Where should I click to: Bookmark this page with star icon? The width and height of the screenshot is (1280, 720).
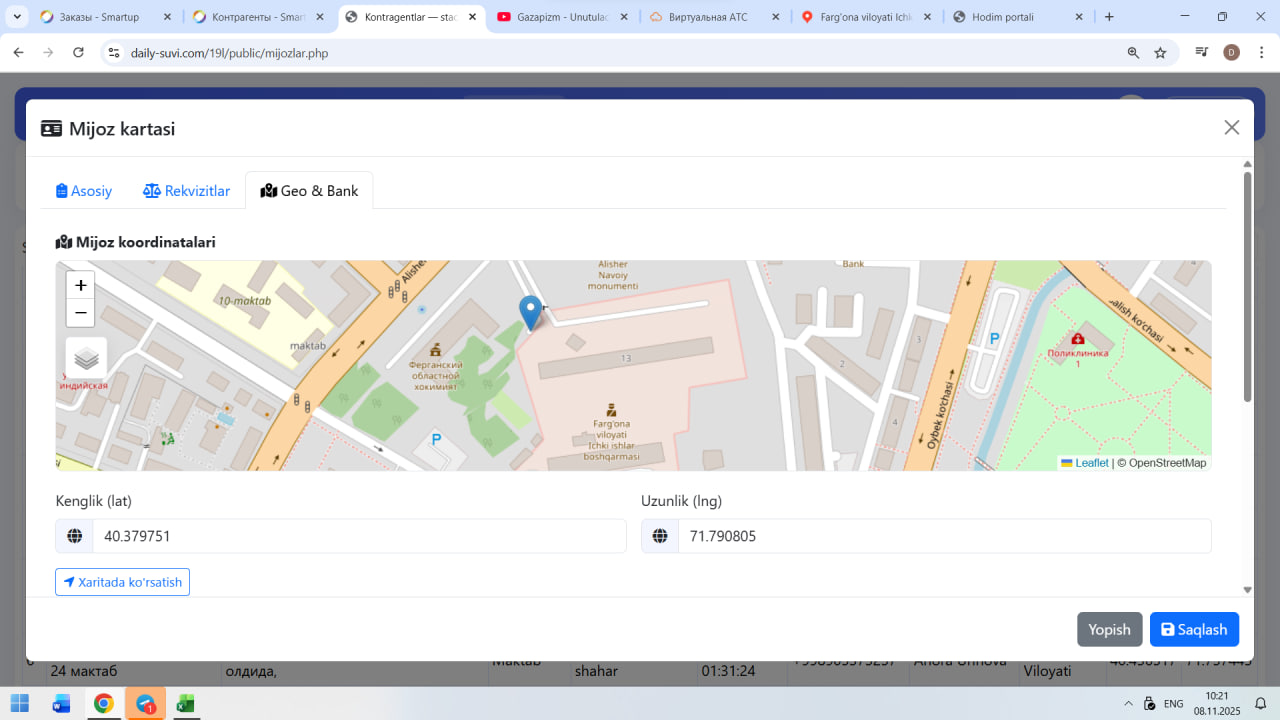(x=1160, y=53)
